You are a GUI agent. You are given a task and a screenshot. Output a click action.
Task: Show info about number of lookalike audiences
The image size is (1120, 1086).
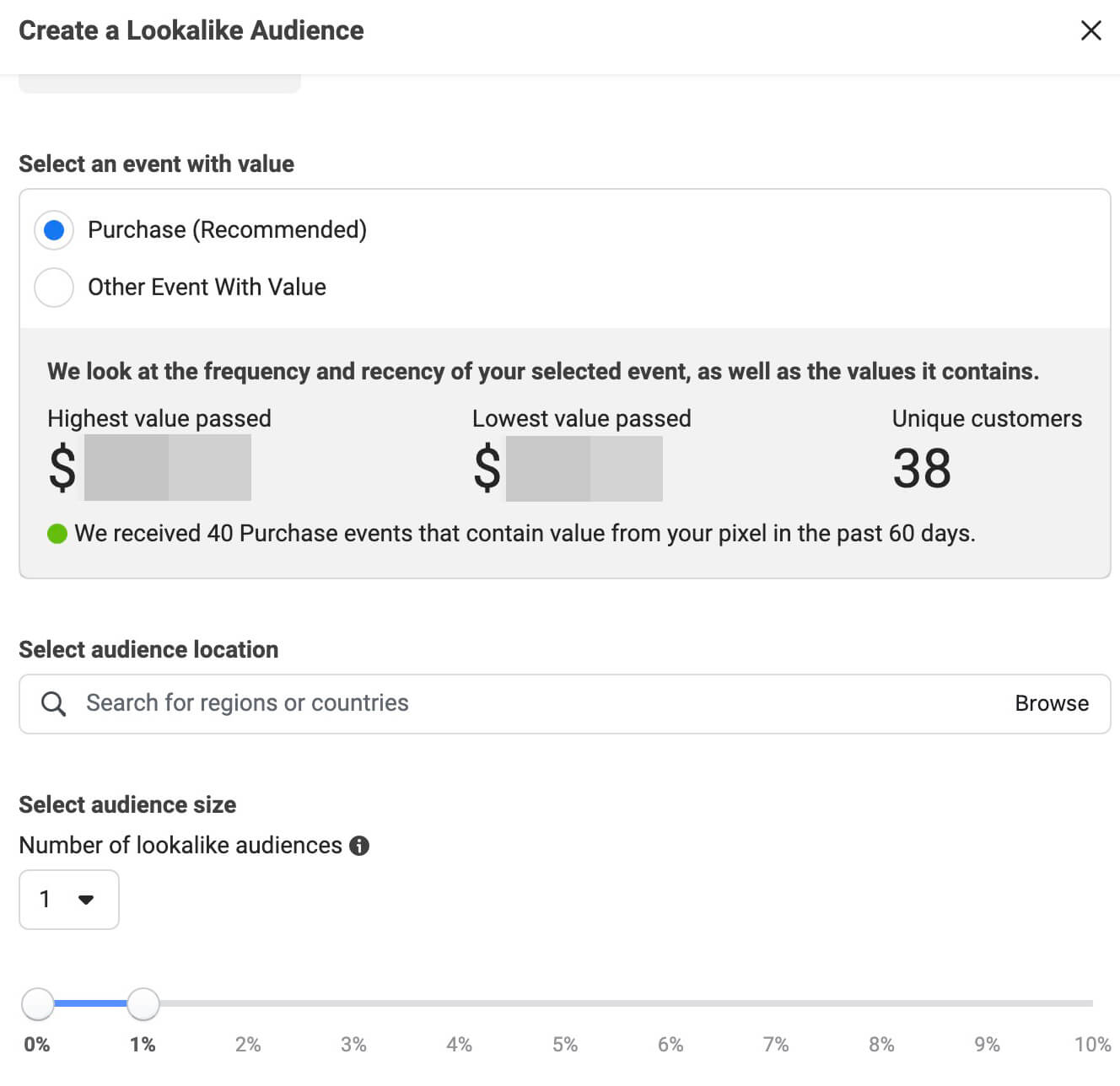(359, 846)
